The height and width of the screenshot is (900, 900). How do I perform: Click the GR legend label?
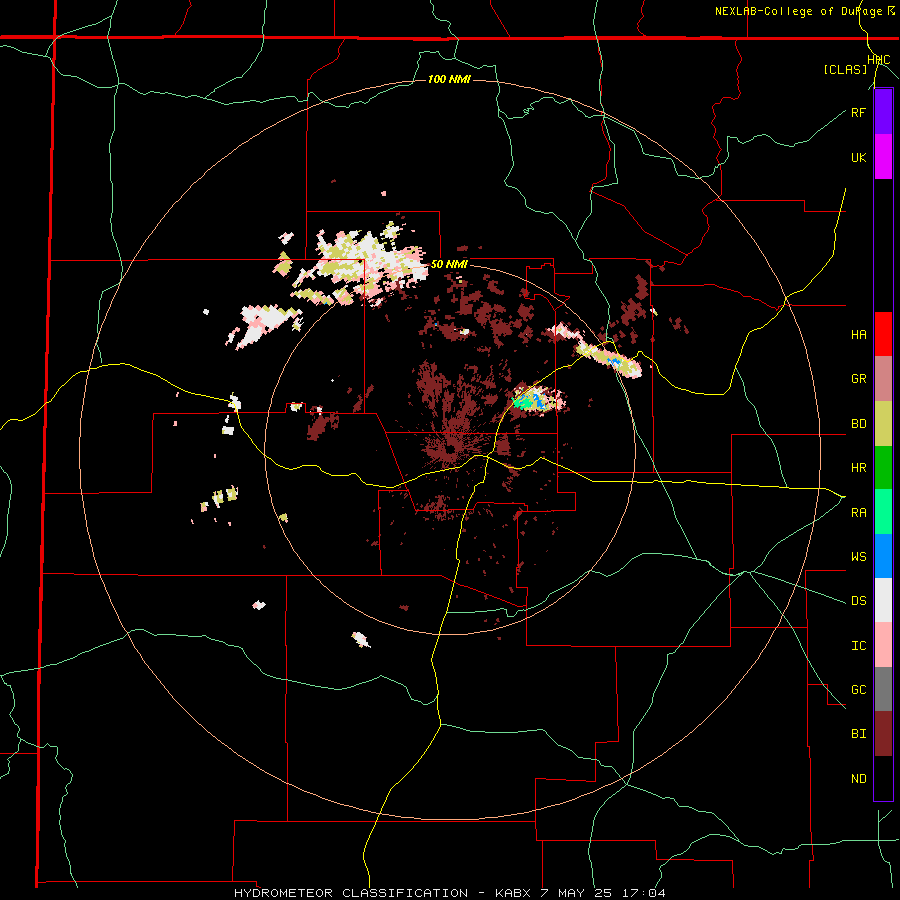858,379
